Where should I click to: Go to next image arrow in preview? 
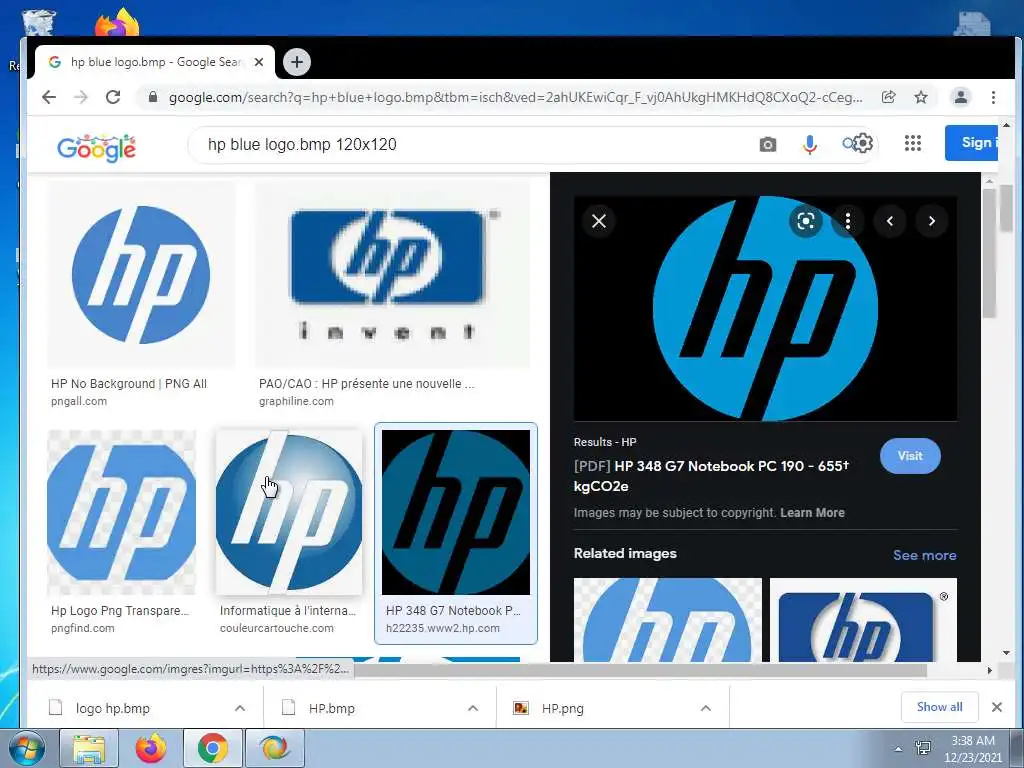point(932,221)
